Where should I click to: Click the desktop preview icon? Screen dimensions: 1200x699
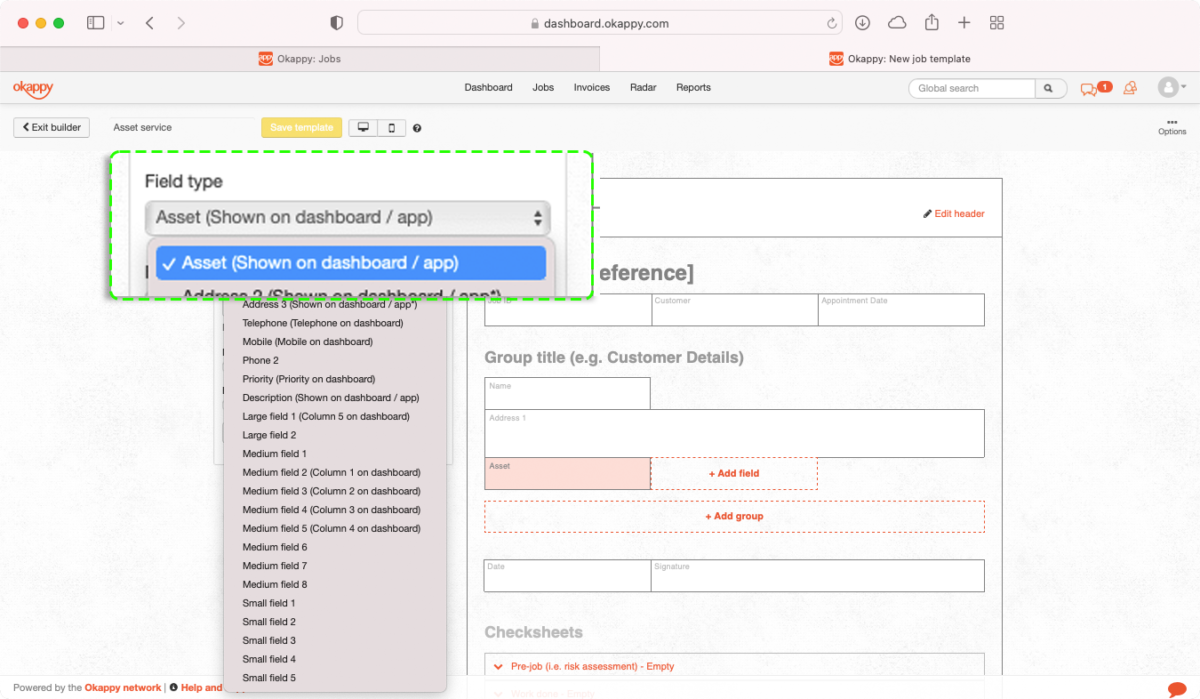coord(363,128)
